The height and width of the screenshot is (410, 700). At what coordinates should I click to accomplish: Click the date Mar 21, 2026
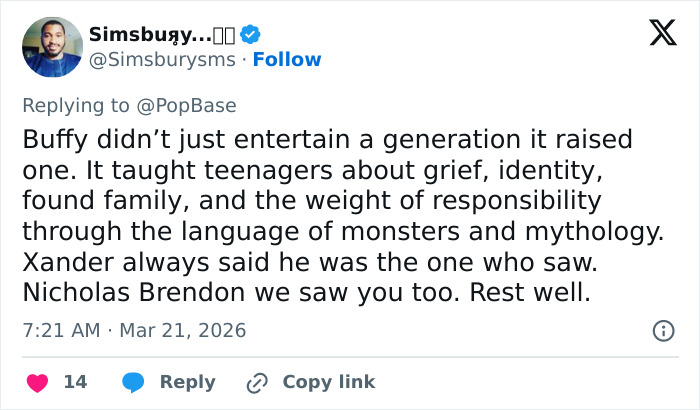click(x=182, y=330)
